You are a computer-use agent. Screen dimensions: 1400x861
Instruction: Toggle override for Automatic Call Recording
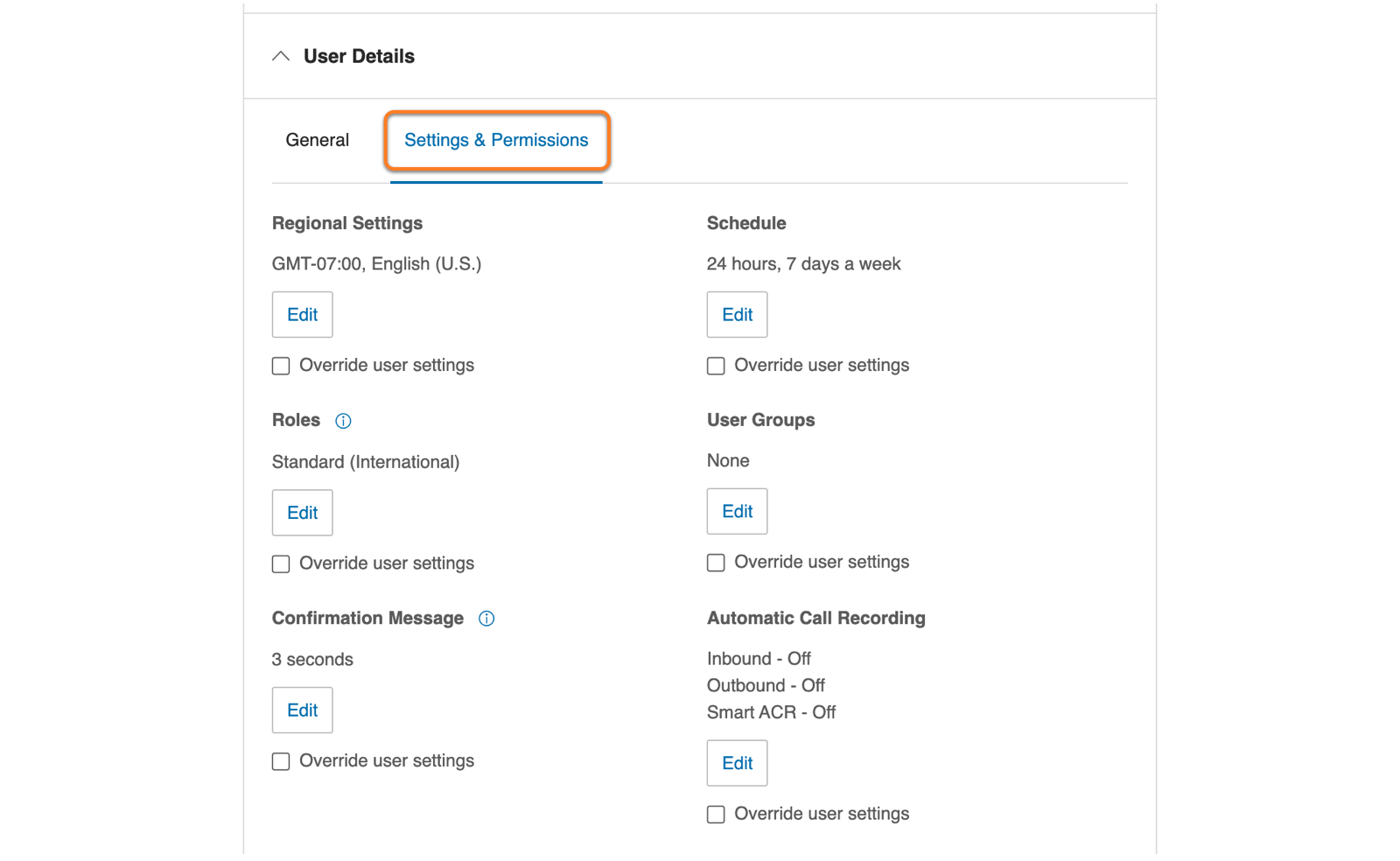pos(716,815)
